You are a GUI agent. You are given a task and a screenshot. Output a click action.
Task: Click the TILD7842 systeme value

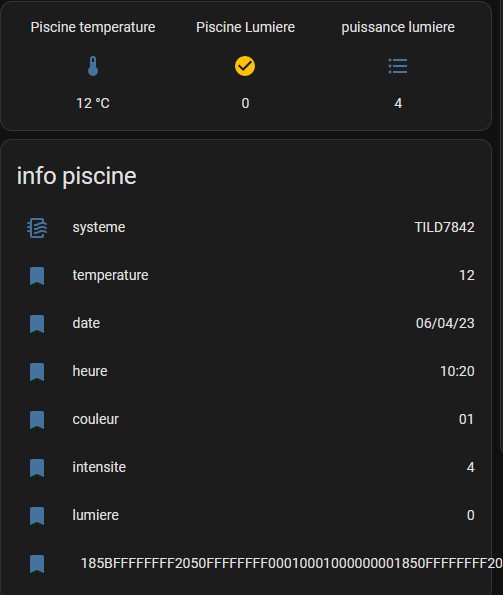(x=444, y=227)
